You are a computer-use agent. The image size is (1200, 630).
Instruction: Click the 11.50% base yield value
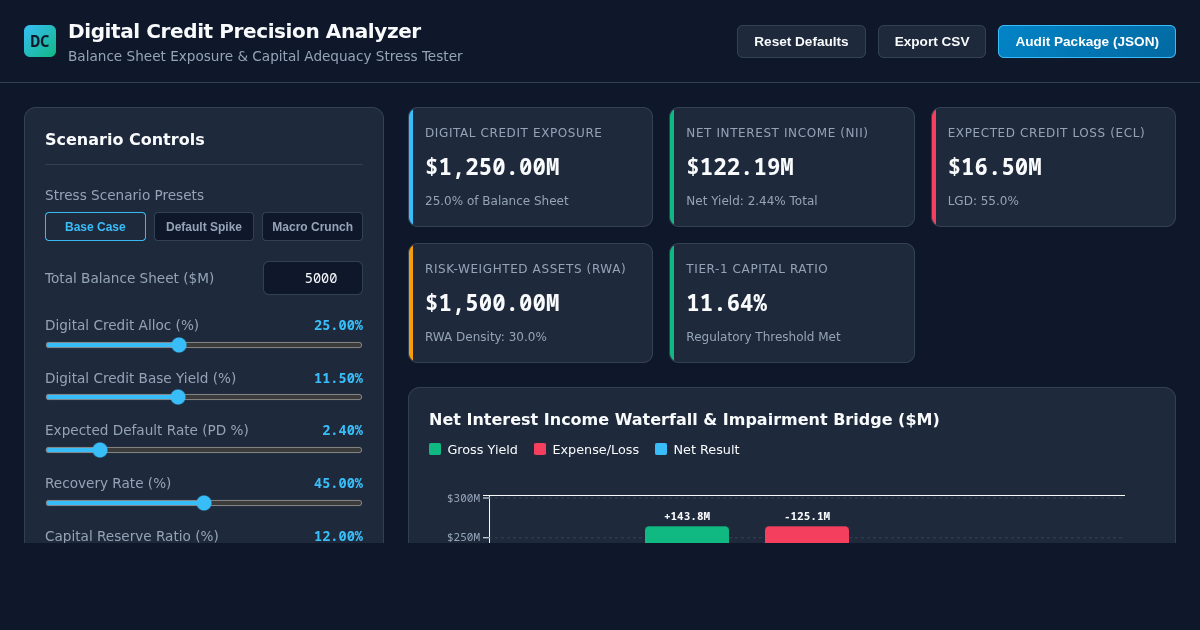(x=338, y=378)
